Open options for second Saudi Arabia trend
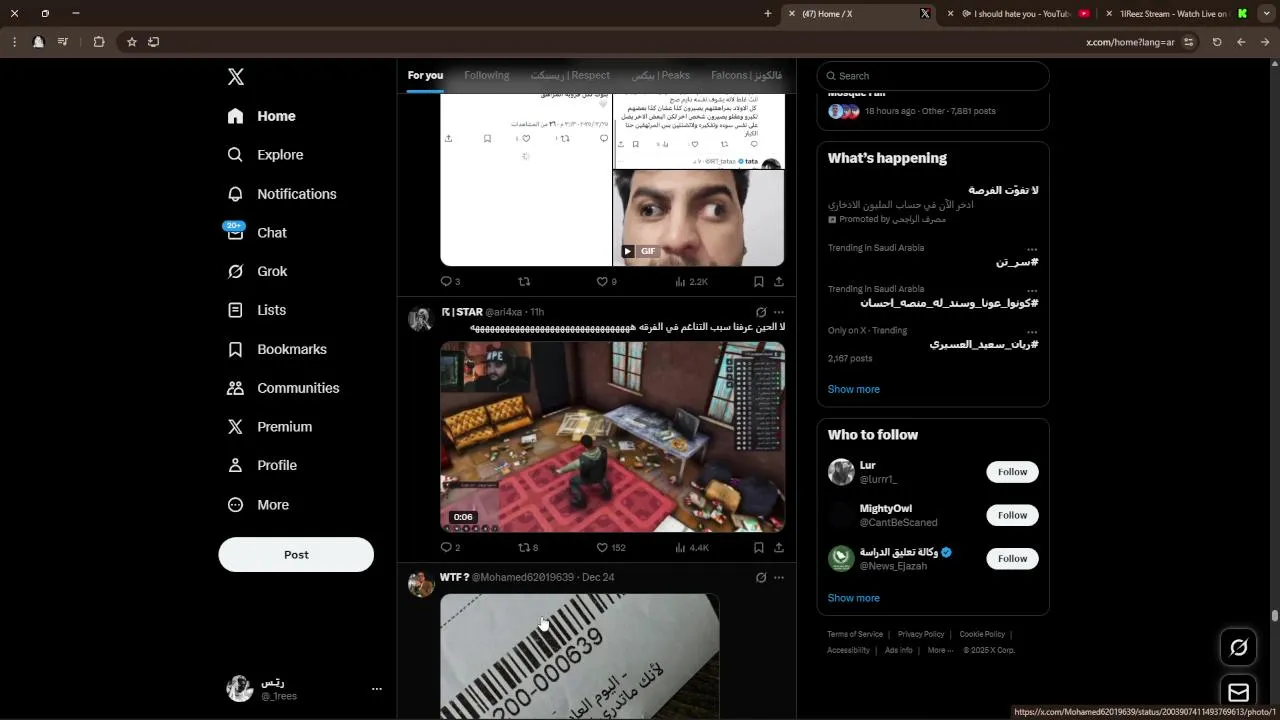 pos(1032,291)
